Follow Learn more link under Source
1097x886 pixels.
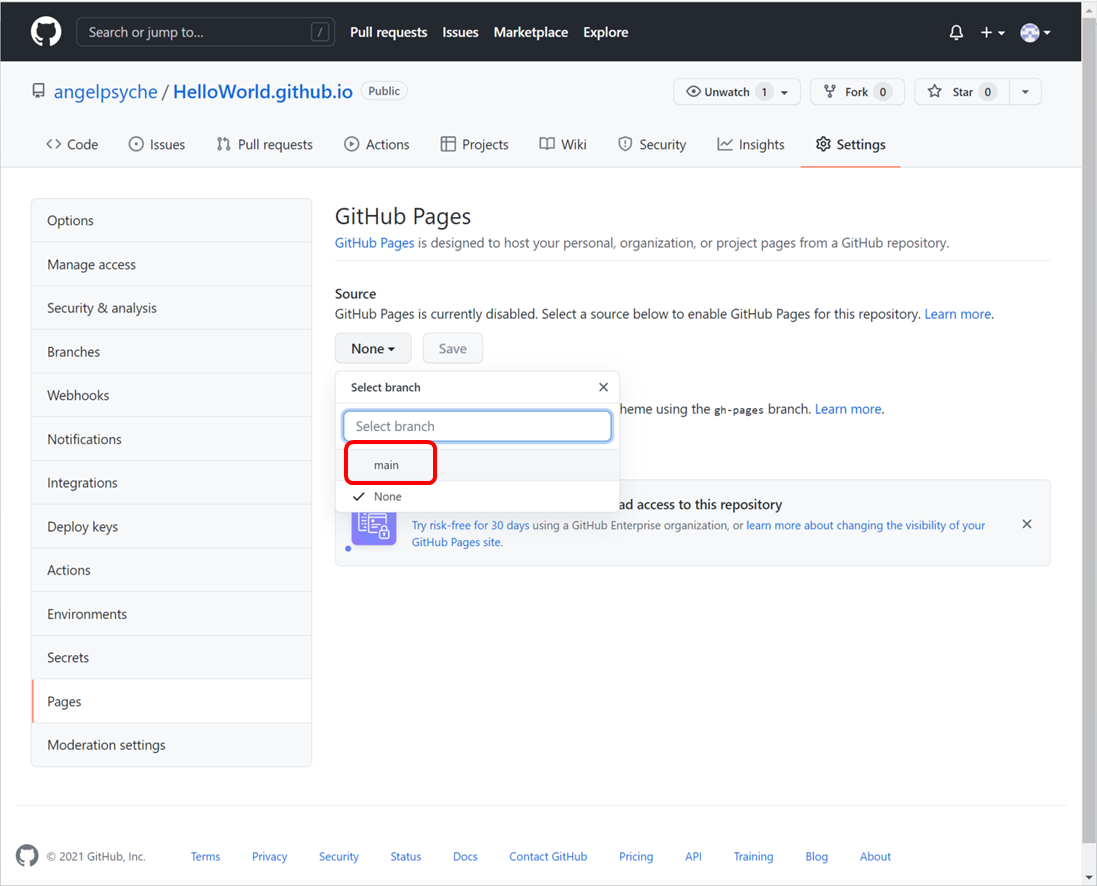tap(958, 314)
